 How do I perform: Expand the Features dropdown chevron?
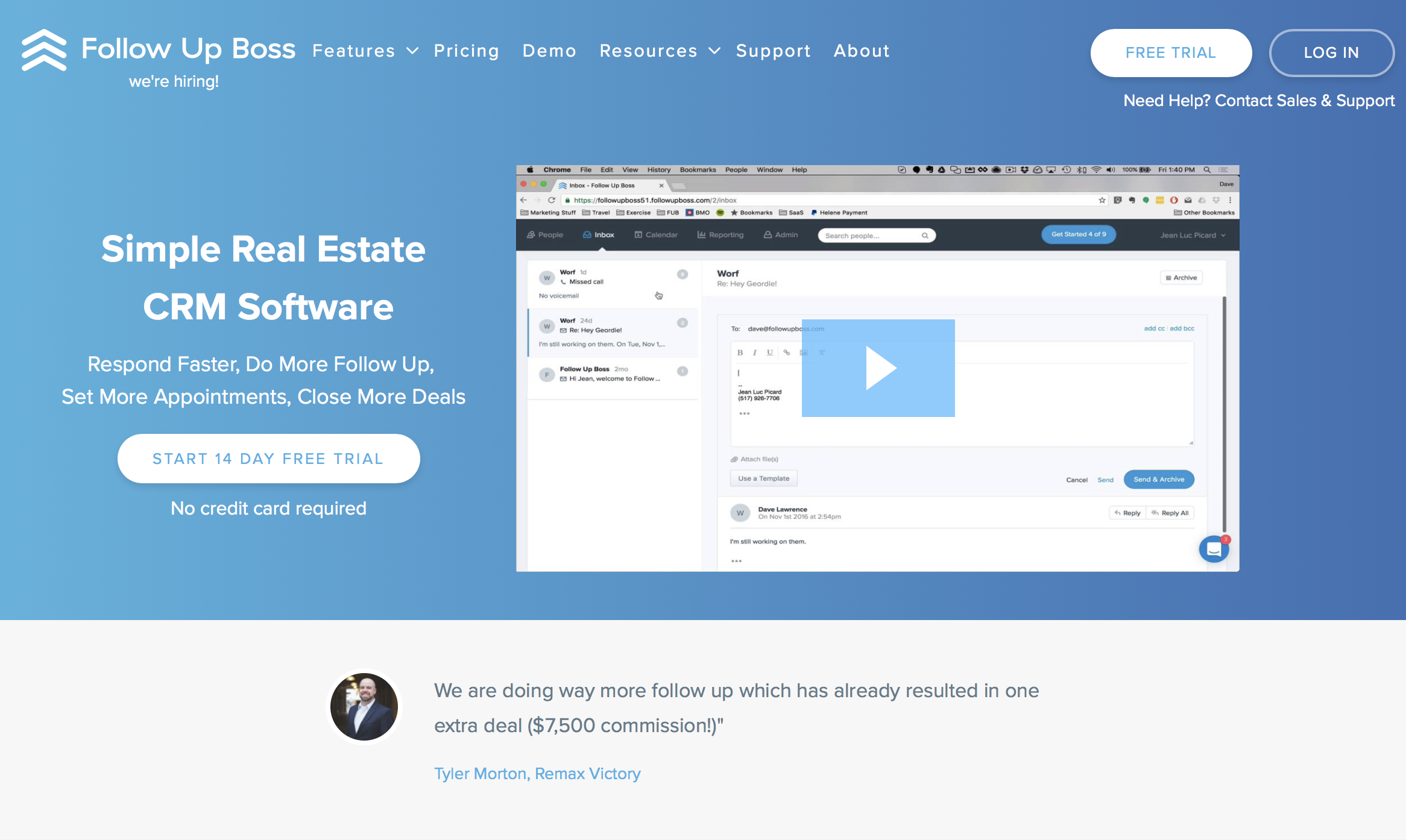click(412, 51)
